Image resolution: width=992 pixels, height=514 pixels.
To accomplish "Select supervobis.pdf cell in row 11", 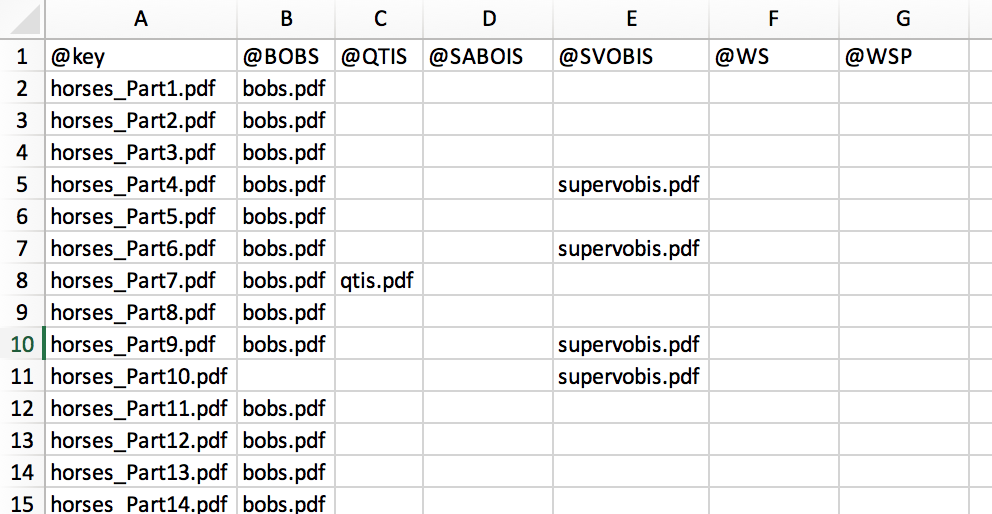I will (630, 377).
